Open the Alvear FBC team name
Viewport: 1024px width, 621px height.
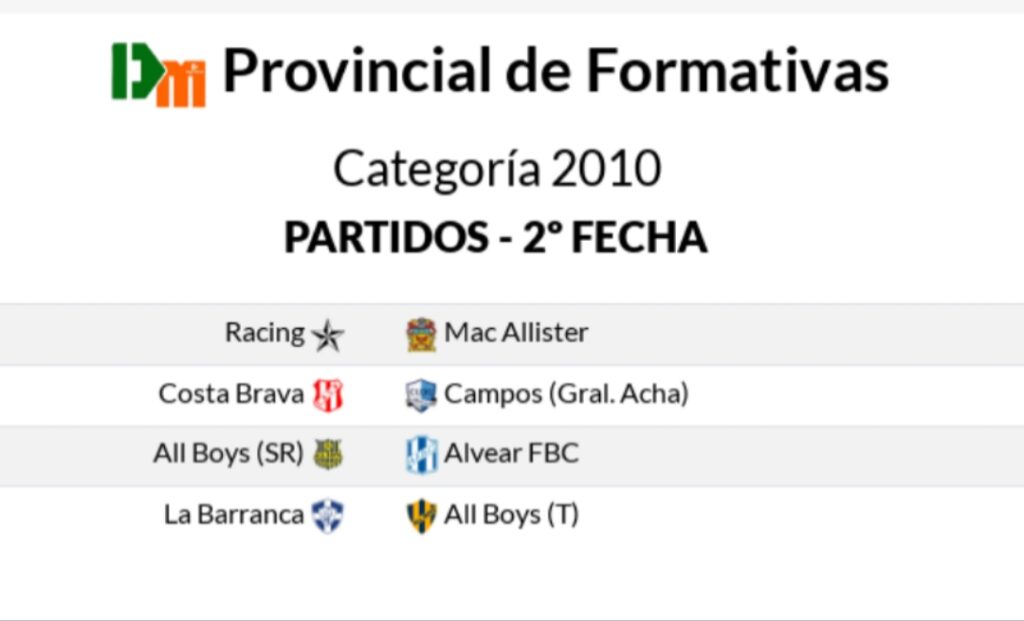(x=511, y=453)
